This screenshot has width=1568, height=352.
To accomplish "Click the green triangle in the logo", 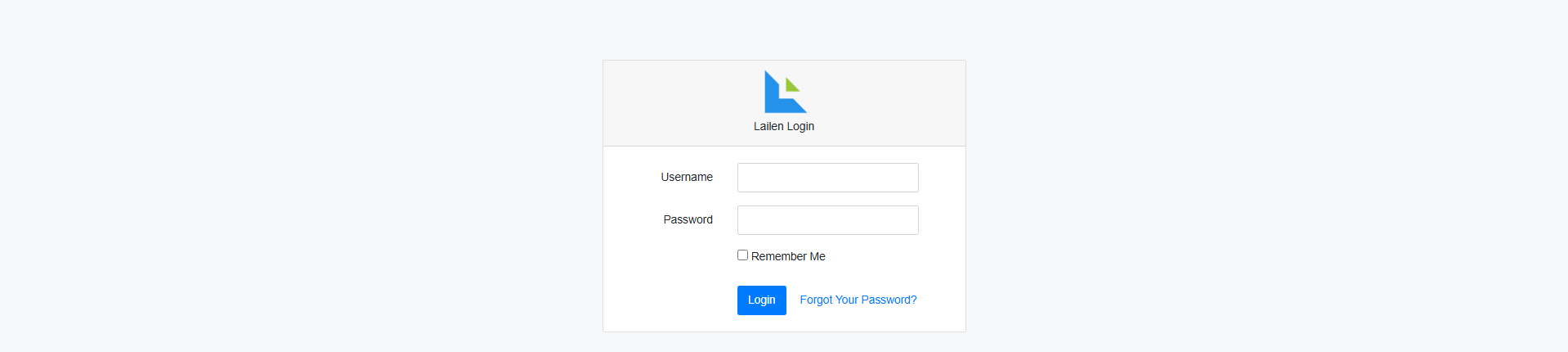I will pyautogui.click(x=791, y=86).
